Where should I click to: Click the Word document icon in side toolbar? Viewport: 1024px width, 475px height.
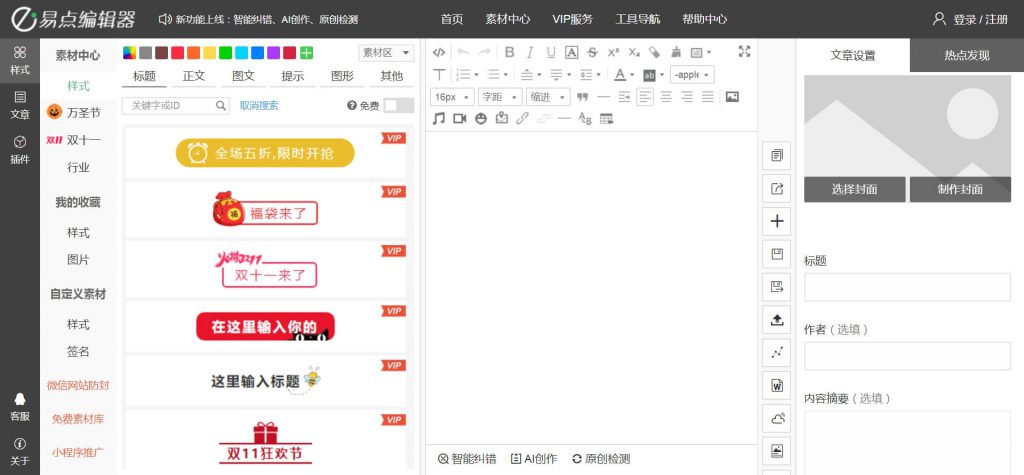coord(777,385)
